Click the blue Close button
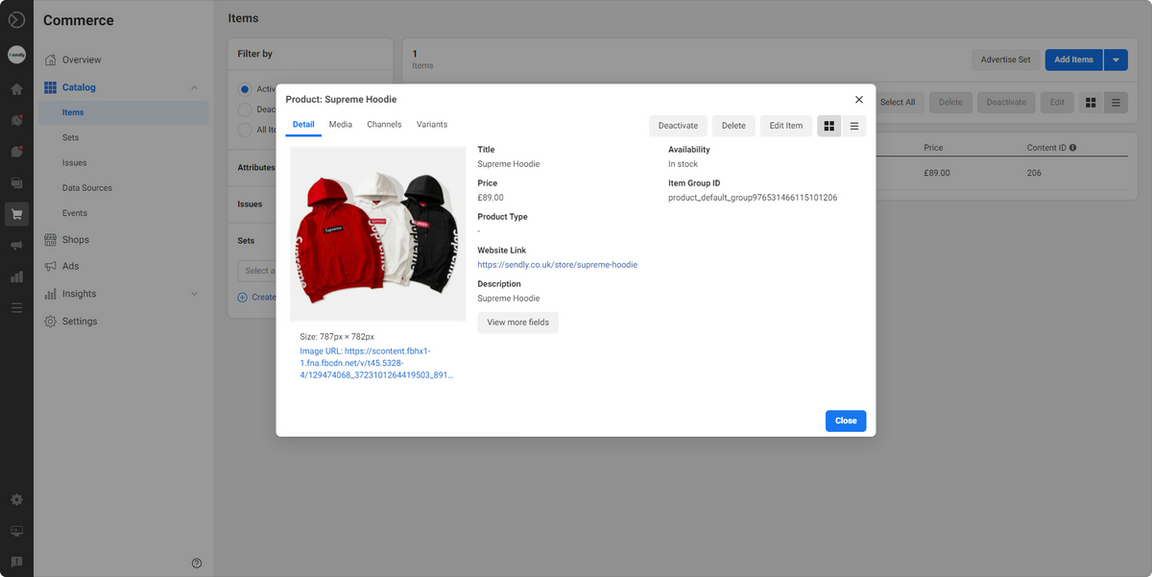1152x577 pixels. [x=846, y=420]
